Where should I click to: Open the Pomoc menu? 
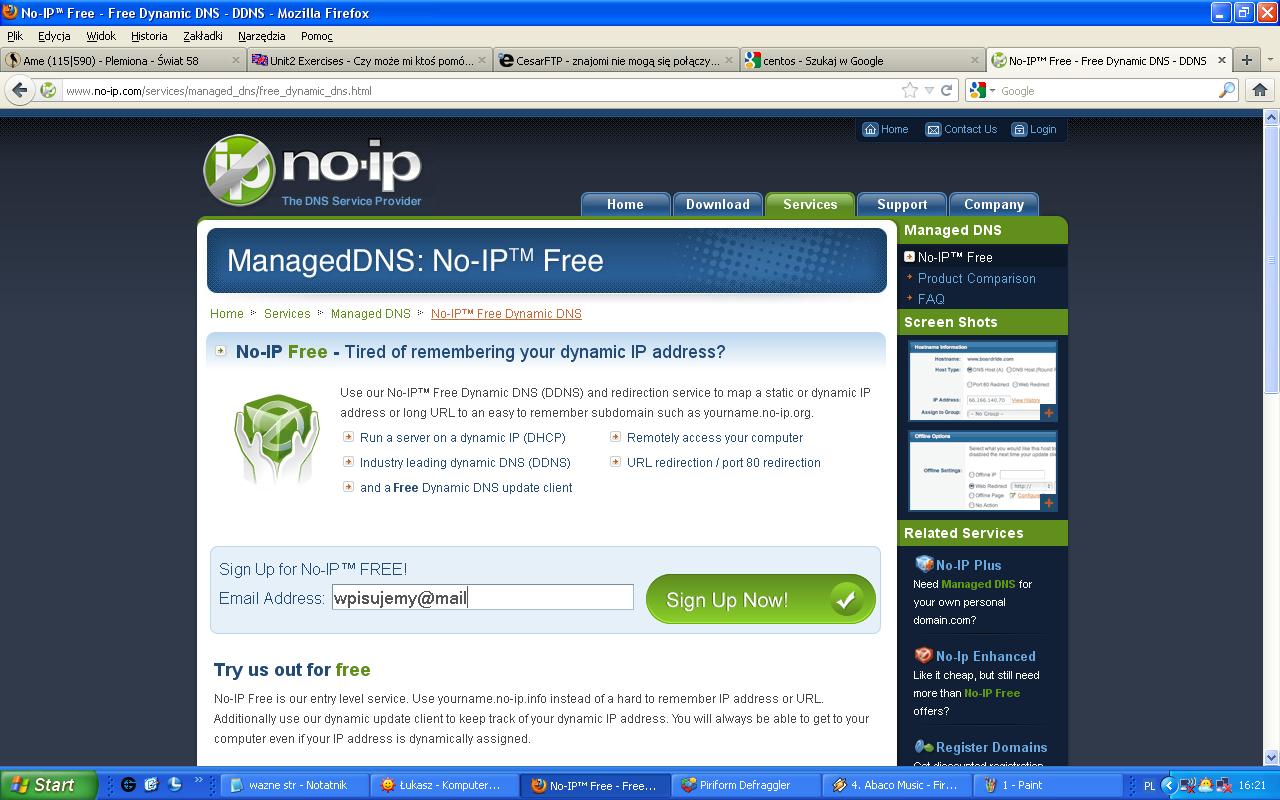click(x=317, y=36)
